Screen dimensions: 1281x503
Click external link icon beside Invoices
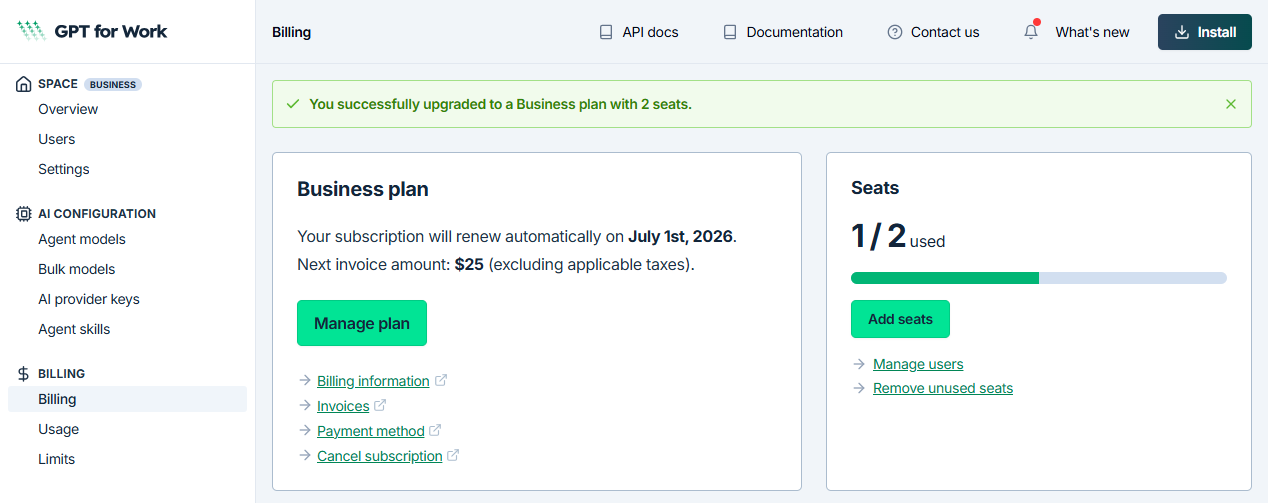click(x=380, y=406)
